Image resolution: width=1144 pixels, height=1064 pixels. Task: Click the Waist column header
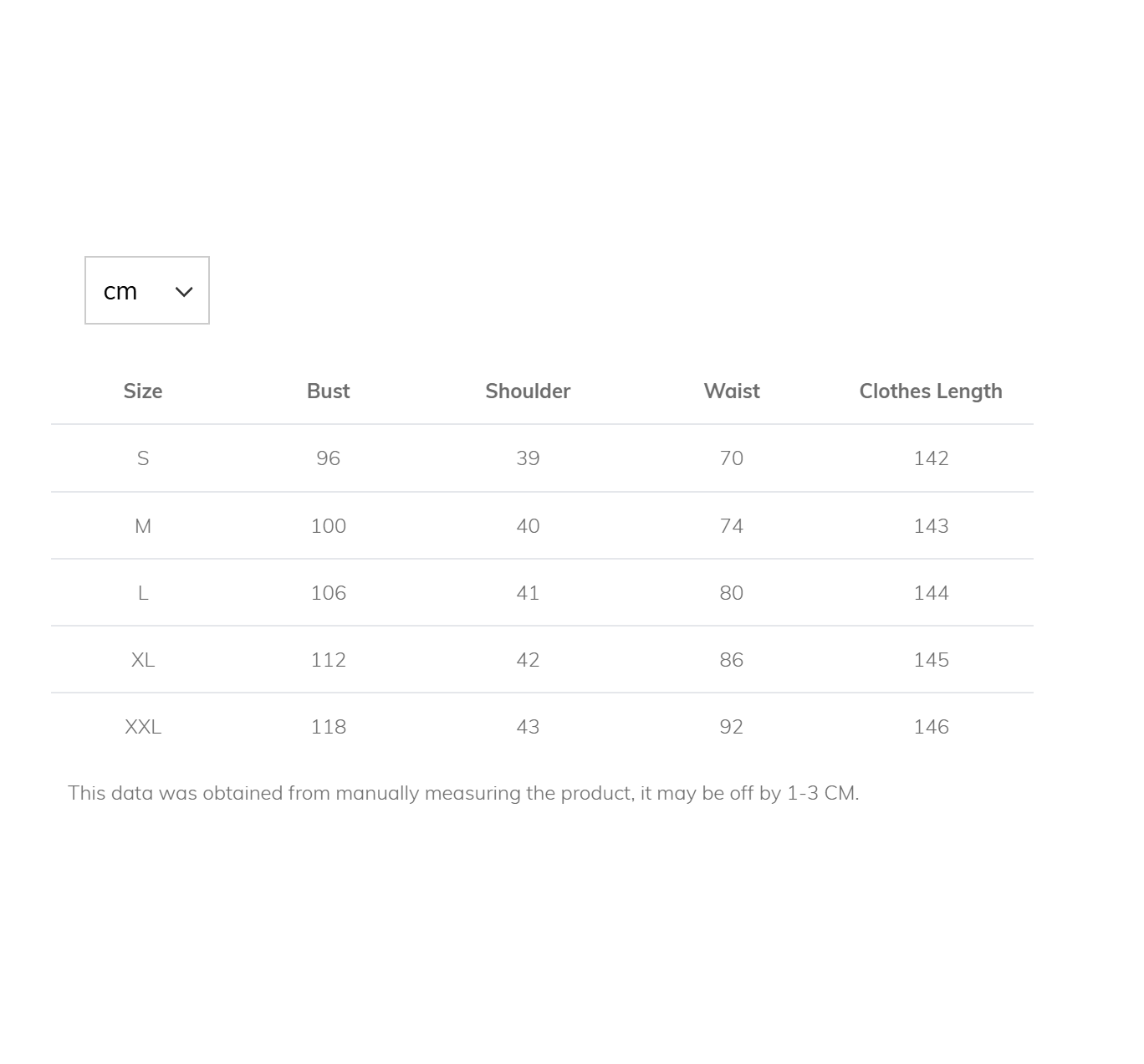tap(732, 391)
